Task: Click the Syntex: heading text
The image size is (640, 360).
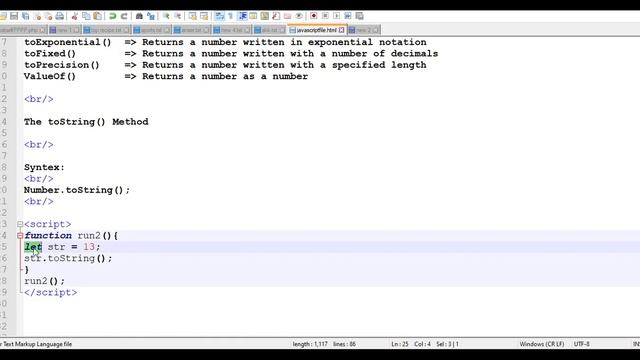Action: 44,167
